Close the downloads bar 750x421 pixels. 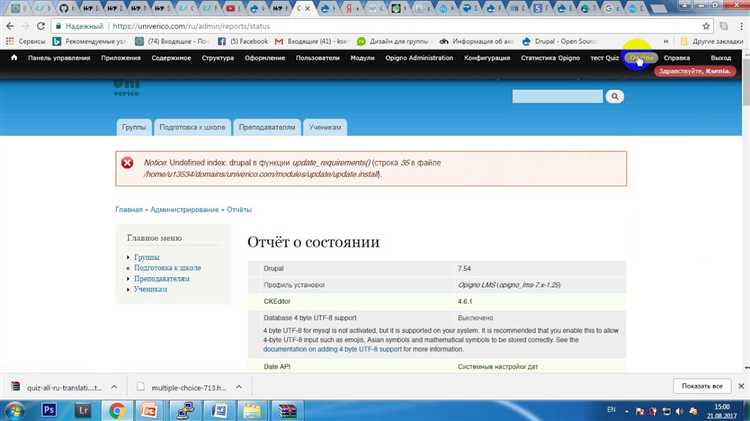(x=741, y=386)
